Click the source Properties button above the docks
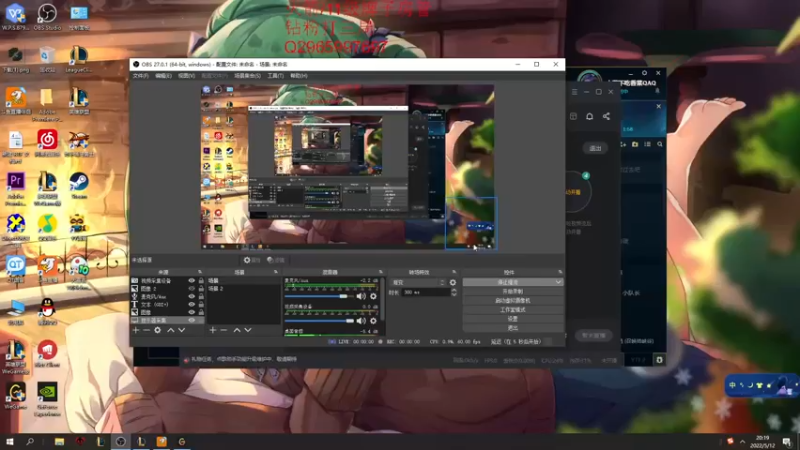The image size is (800, 450). pos(252,260)
